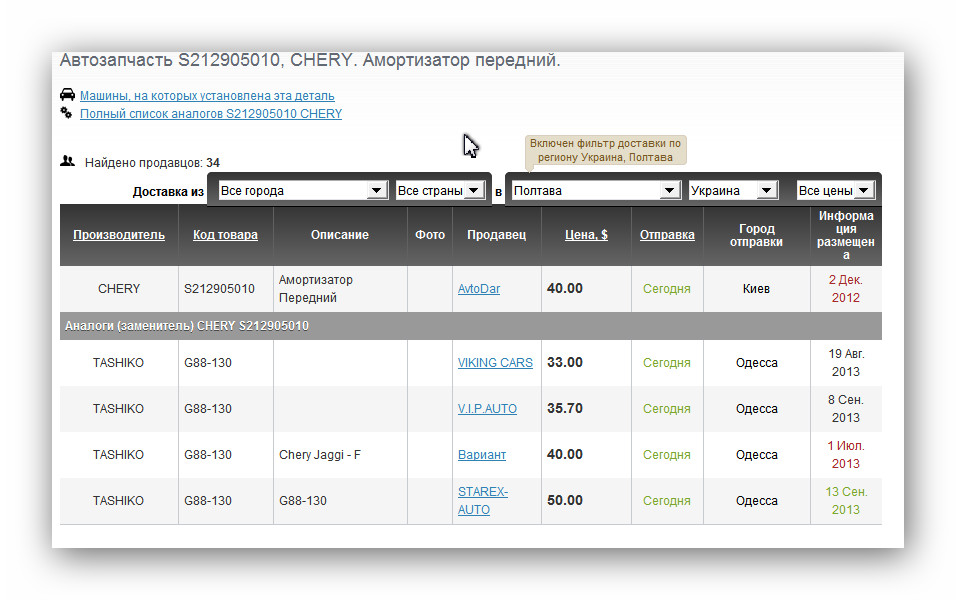Click the '8 Сен. 2013' date cell

pyautogui.click(x=846, y=409)
